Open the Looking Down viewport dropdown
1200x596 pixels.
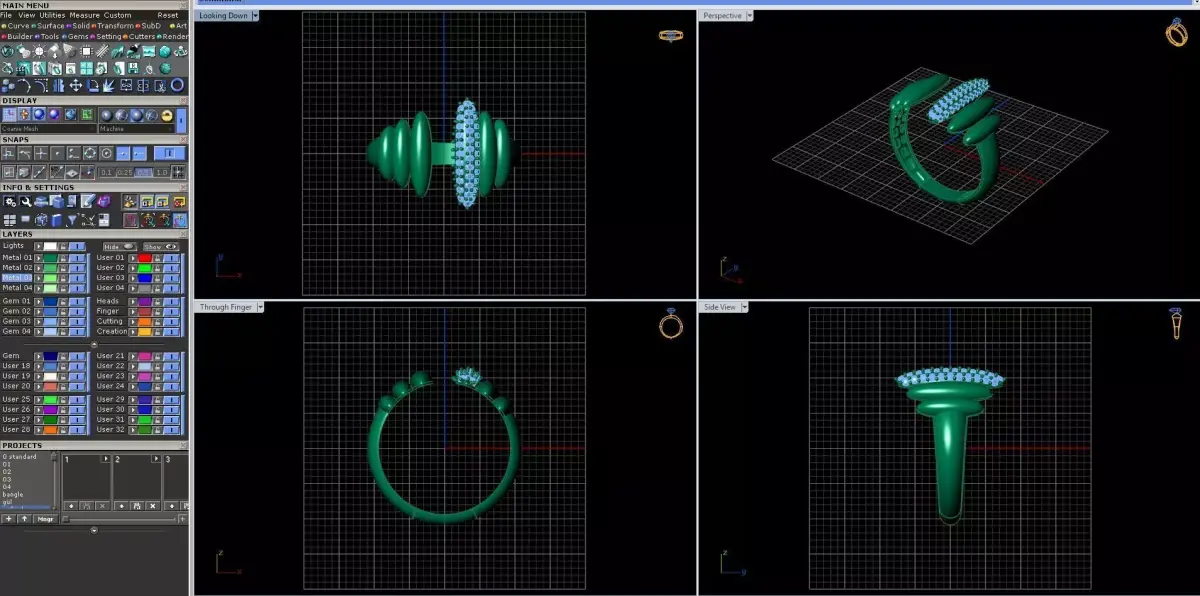click(256, 16)
